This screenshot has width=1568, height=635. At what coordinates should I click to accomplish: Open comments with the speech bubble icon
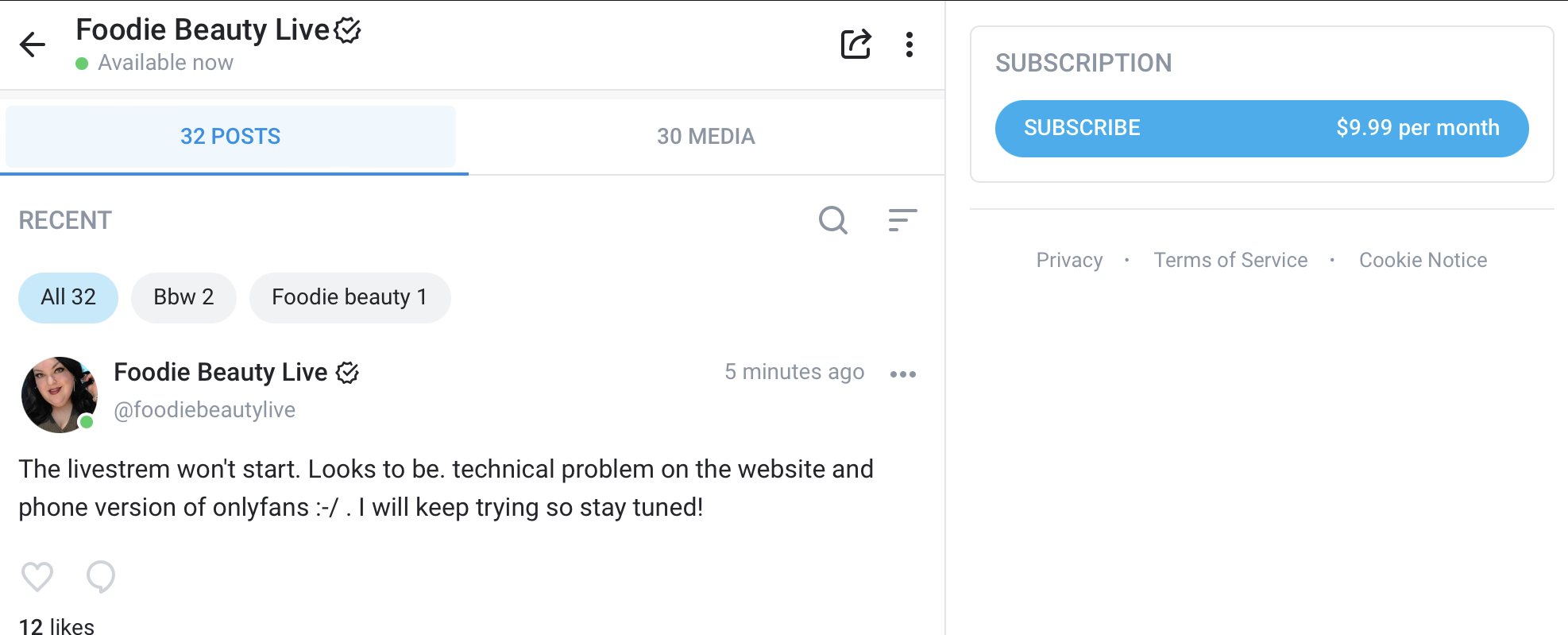101,577
